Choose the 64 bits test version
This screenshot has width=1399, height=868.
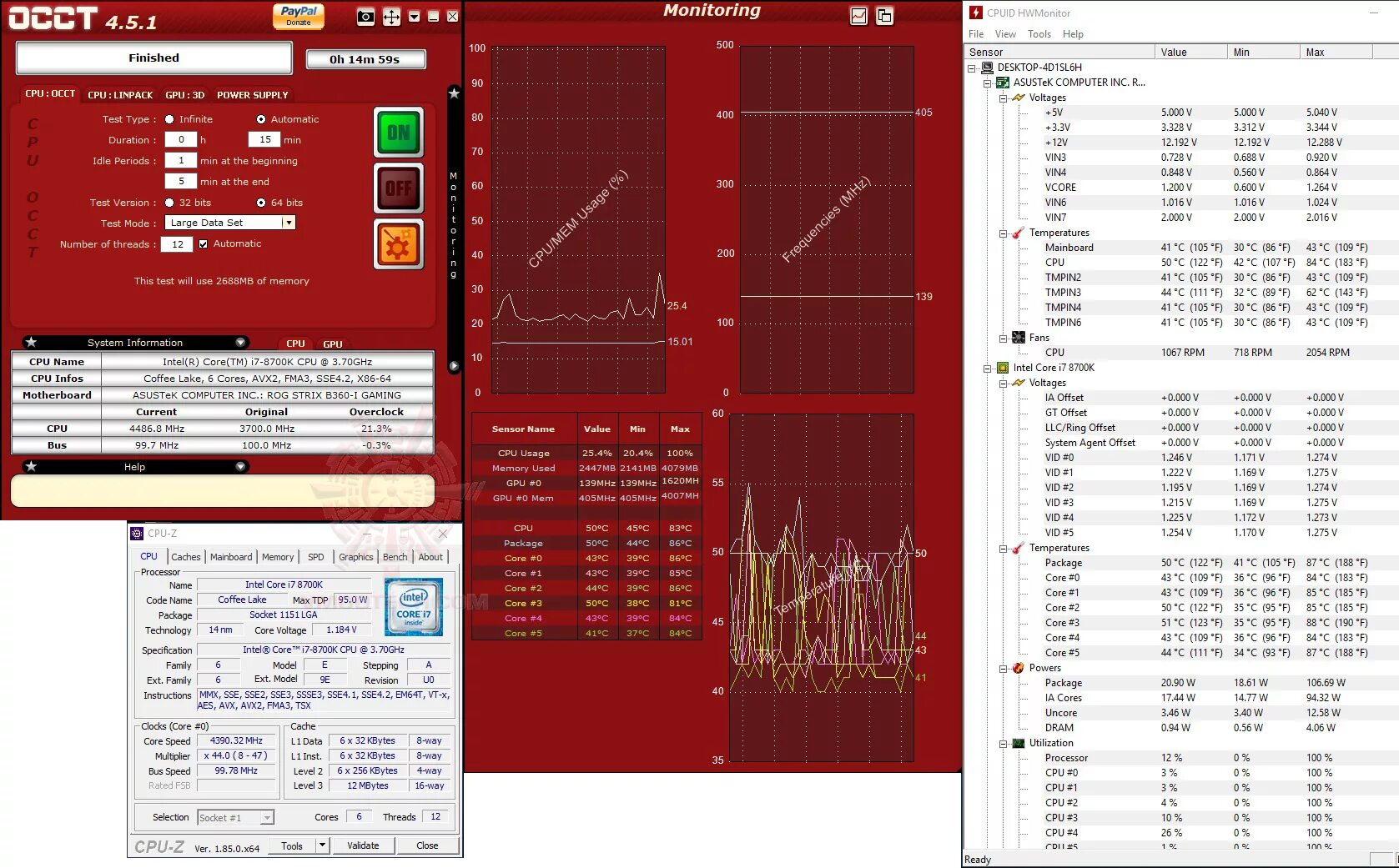[x=261, y=203]
